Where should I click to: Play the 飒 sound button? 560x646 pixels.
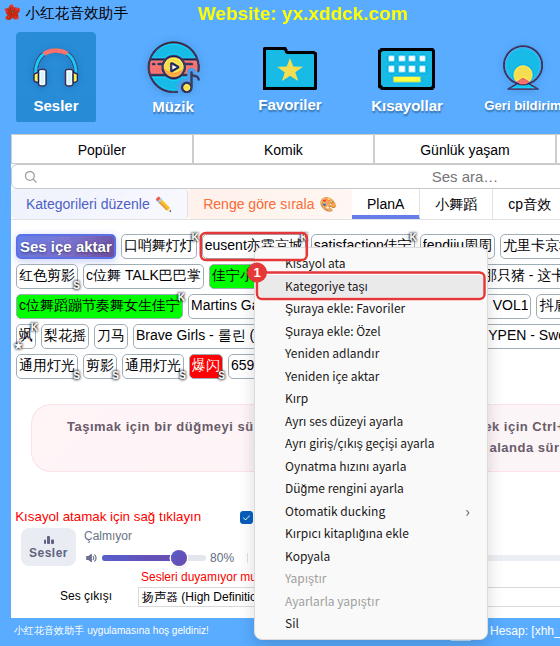click(x=26, y=336)
